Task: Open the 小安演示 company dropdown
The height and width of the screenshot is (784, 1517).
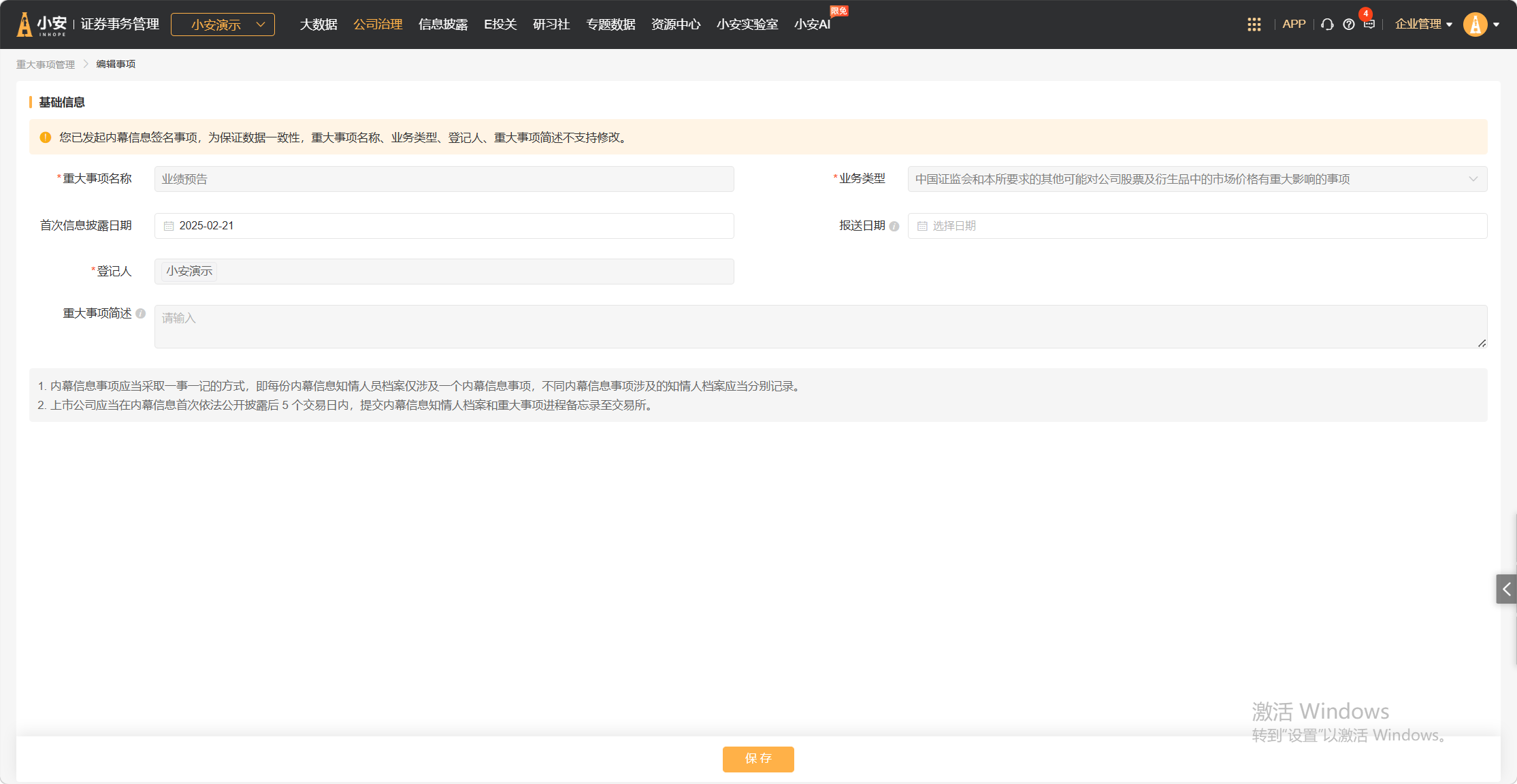Action: click(x=223, y=24)
